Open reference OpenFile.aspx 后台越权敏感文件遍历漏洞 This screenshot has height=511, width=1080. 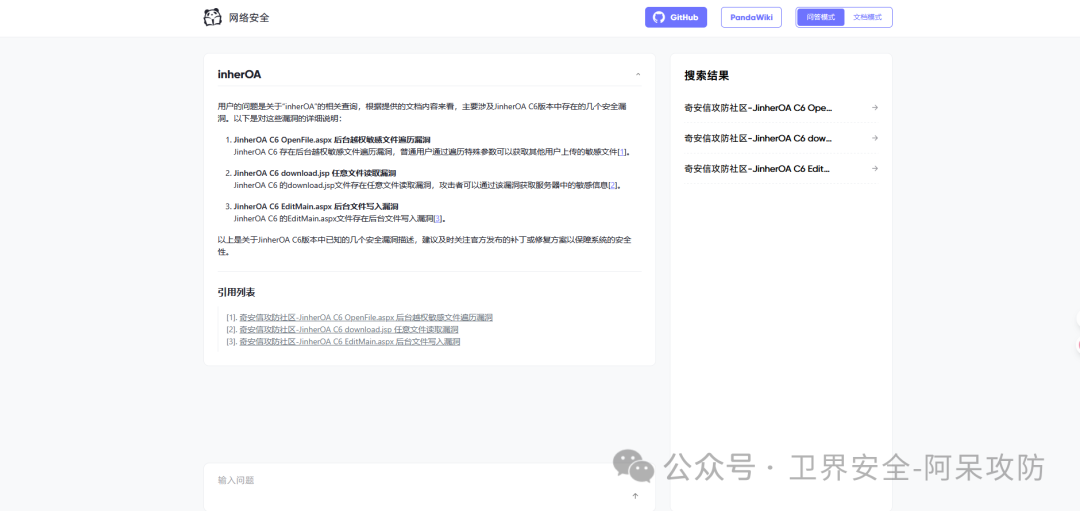click(x=366, y=317)
